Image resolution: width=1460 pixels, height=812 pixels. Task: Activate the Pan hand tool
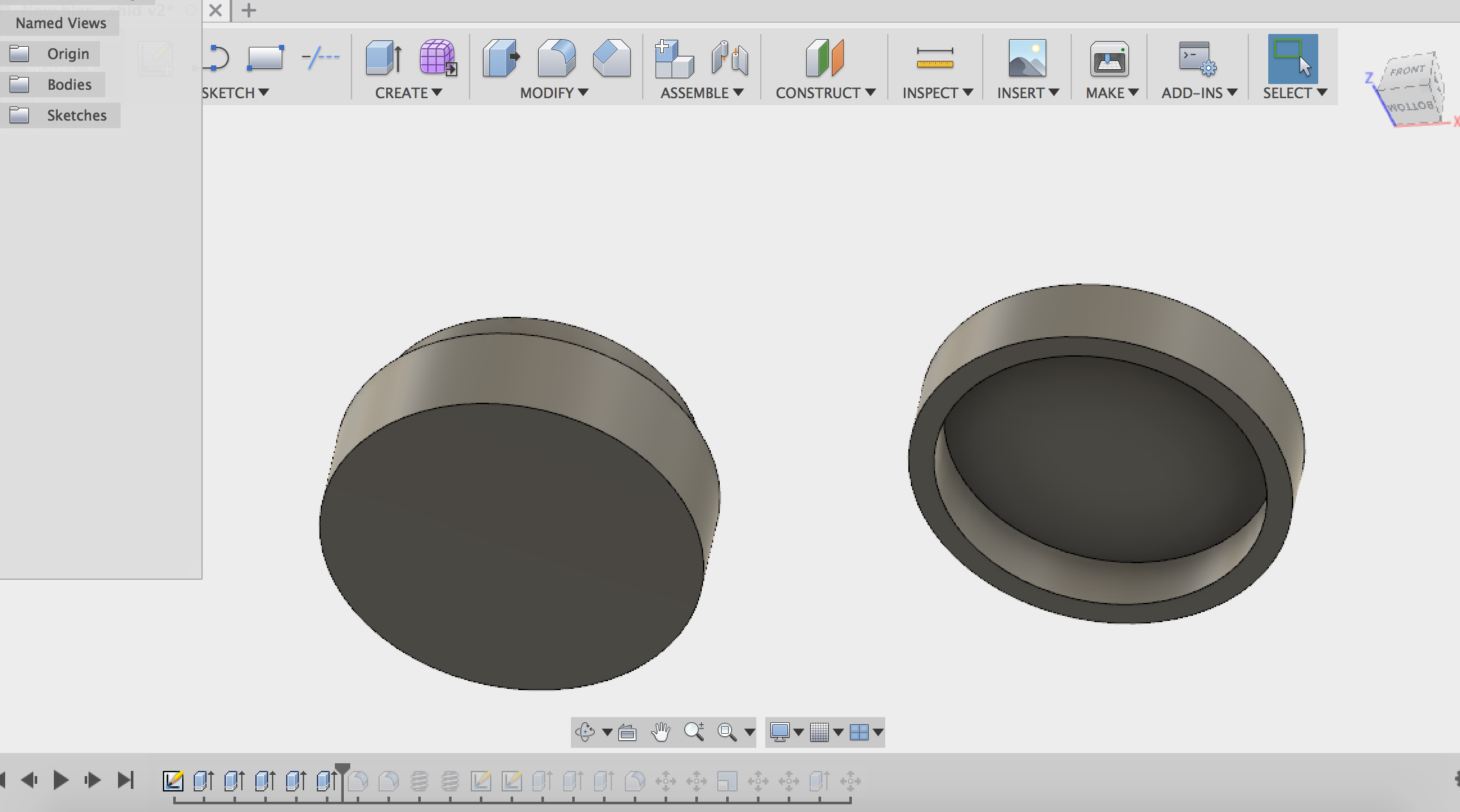point(661,732)
